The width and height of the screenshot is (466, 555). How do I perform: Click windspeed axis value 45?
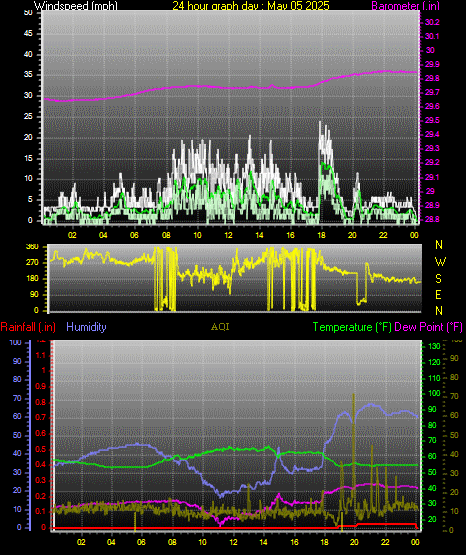pyautogui.click(x=28, y=34)
